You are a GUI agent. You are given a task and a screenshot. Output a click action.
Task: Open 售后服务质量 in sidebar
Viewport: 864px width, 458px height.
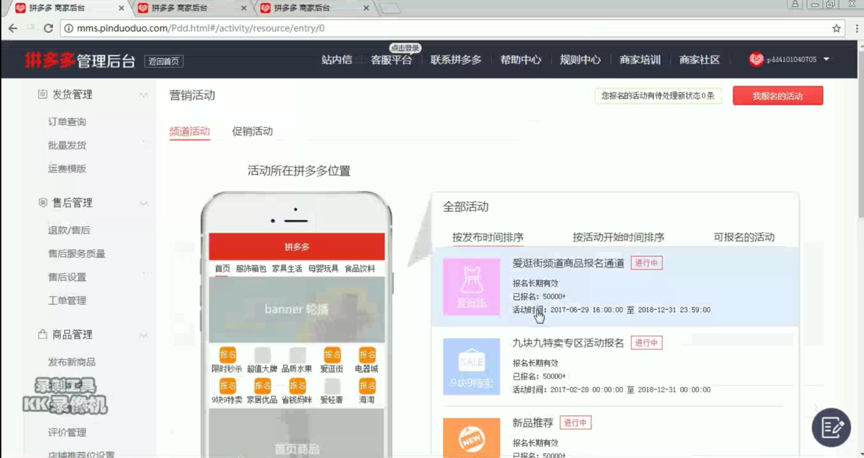[x=77, y=254]
